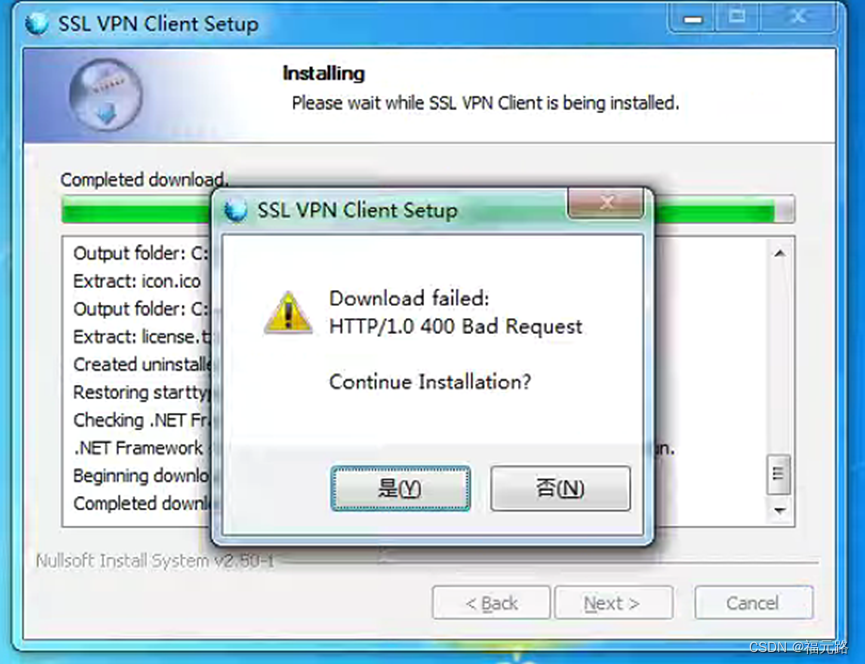
Task: Select the 'Extract: license.t' log line
Action: [142, 336]
